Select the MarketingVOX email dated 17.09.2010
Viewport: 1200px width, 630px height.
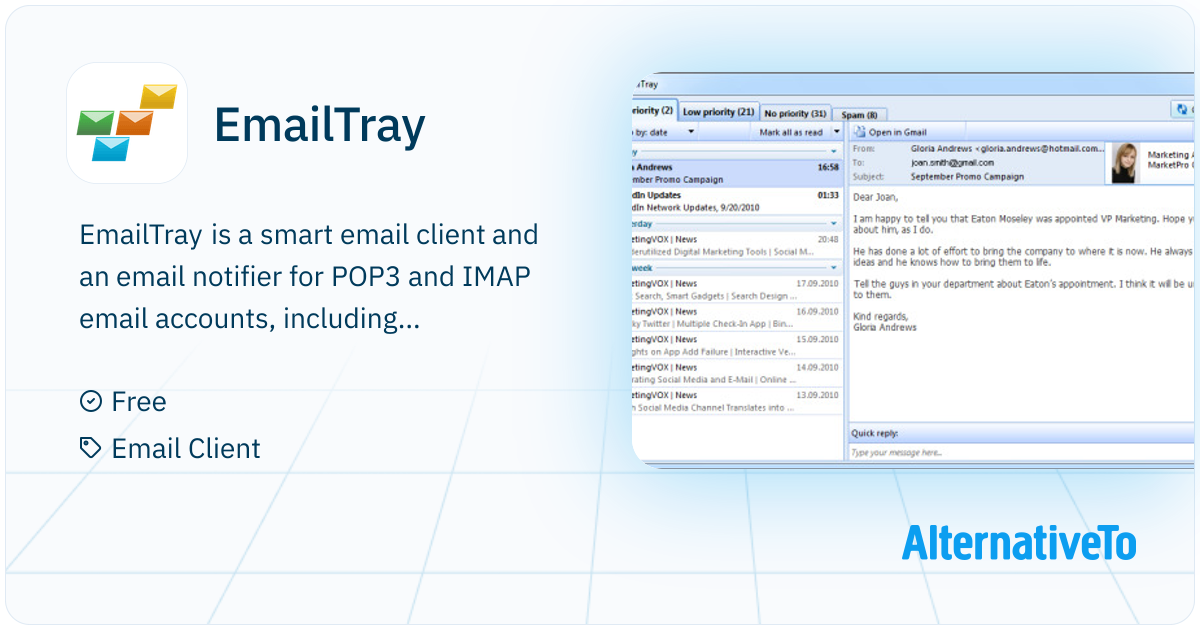tap(738, 289)
